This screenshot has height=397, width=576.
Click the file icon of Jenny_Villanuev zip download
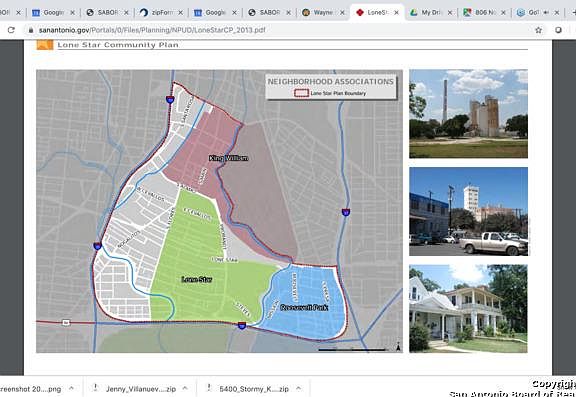pos(96,388)
